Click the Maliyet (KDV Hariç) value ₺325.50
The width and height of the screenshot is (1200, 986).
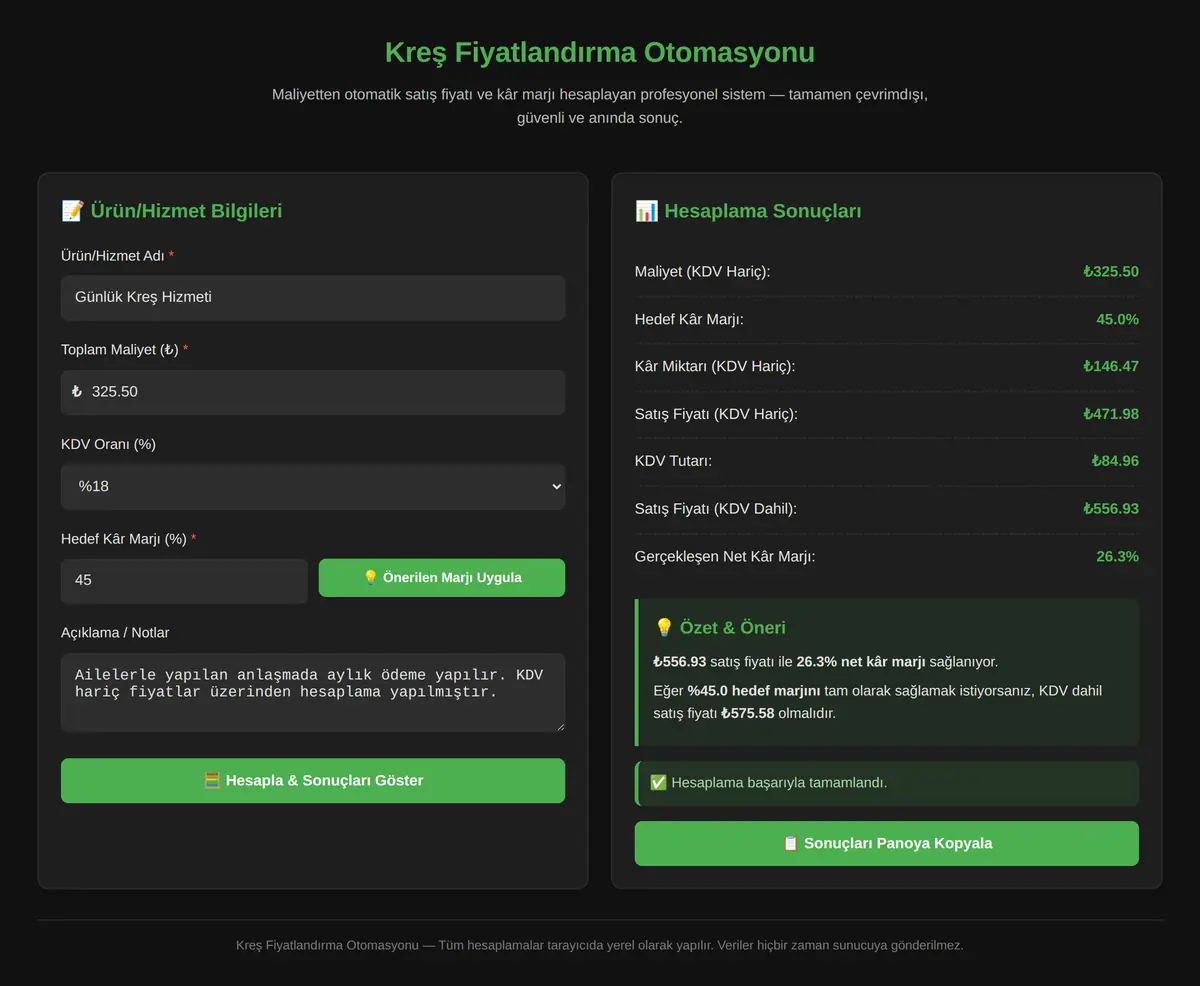[x=1111, y=272]
